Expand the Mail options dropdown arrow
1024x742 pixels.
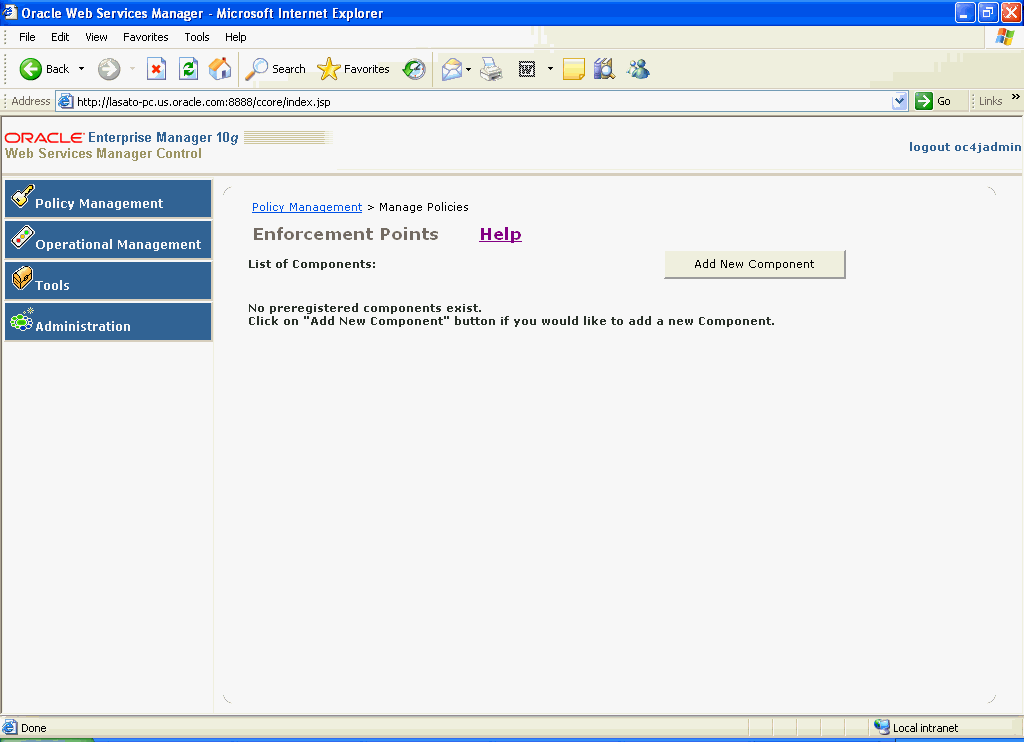pos(468,69)
